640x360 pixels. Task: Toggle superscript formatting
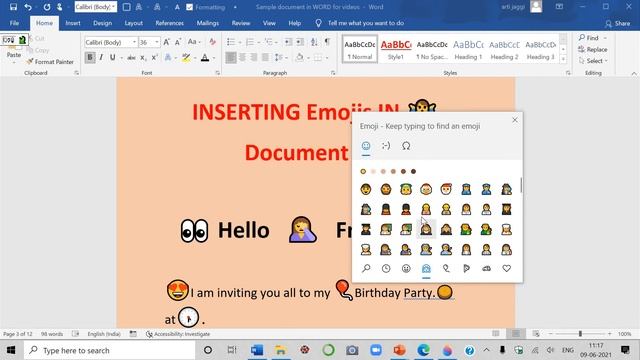tap(154, 58)
